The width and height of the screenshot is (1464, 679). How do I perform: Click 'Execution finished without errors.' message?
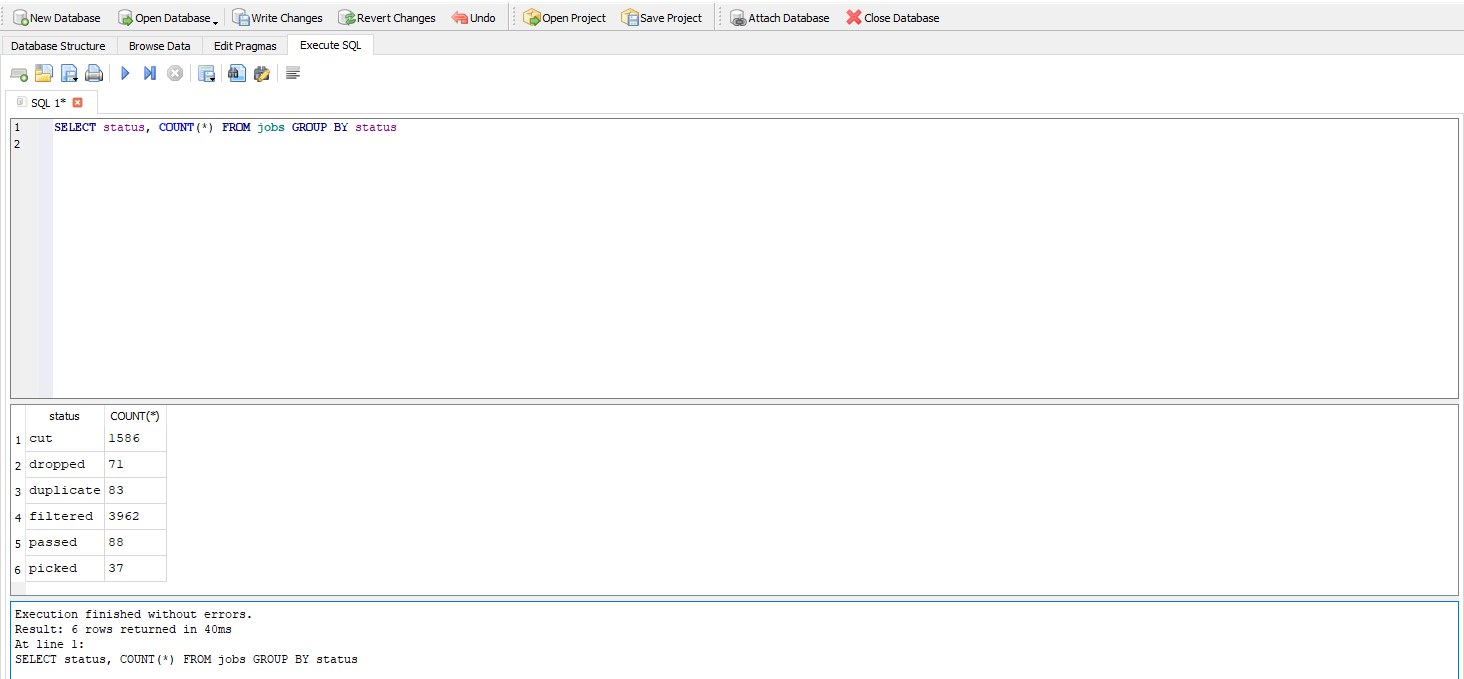click(134, 614)
